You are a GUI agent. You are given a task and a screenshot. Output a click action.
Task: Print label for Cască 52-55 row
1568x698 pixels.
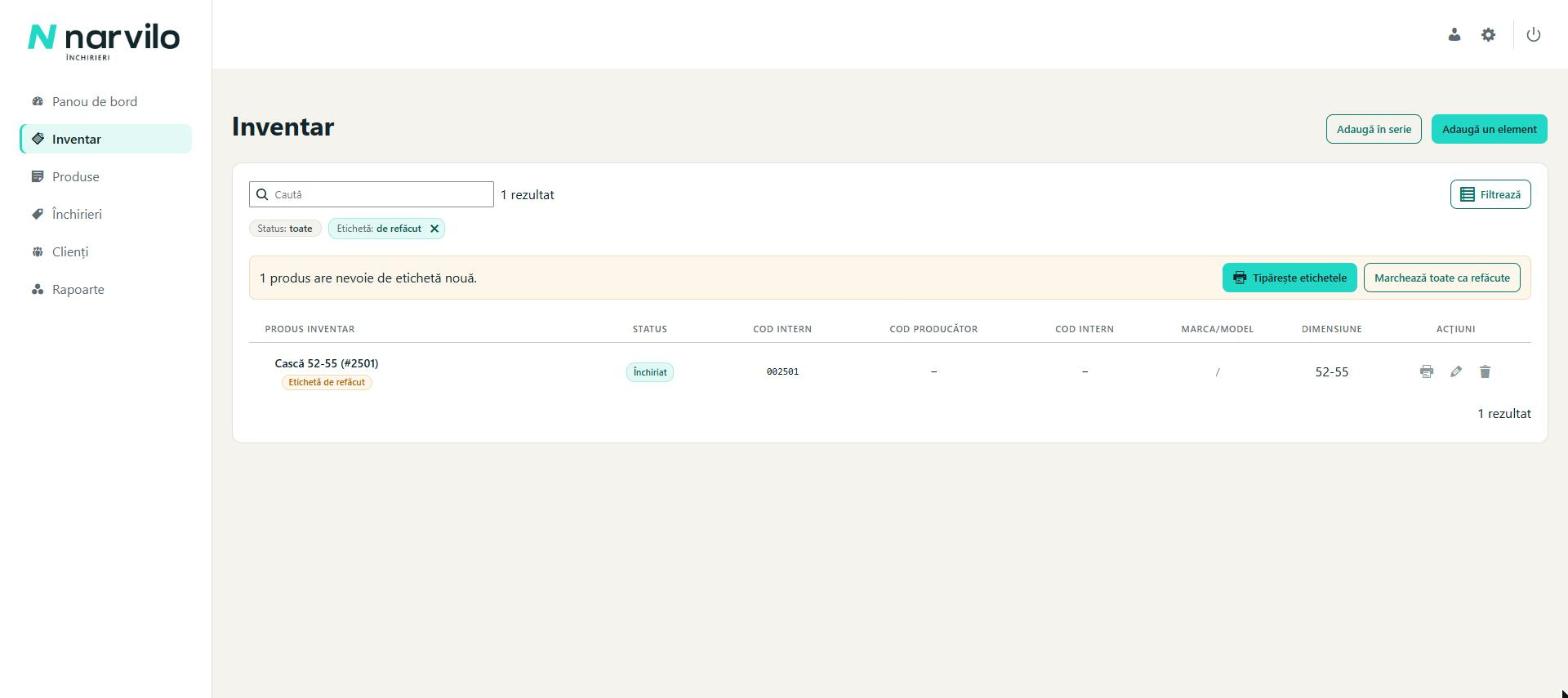[1426, 372]
